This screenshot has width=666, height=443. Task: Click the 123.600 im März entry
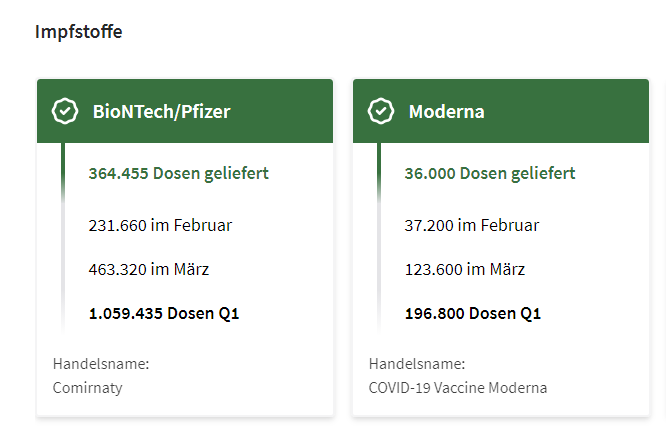pyautogui.click(x=465, y=269)
